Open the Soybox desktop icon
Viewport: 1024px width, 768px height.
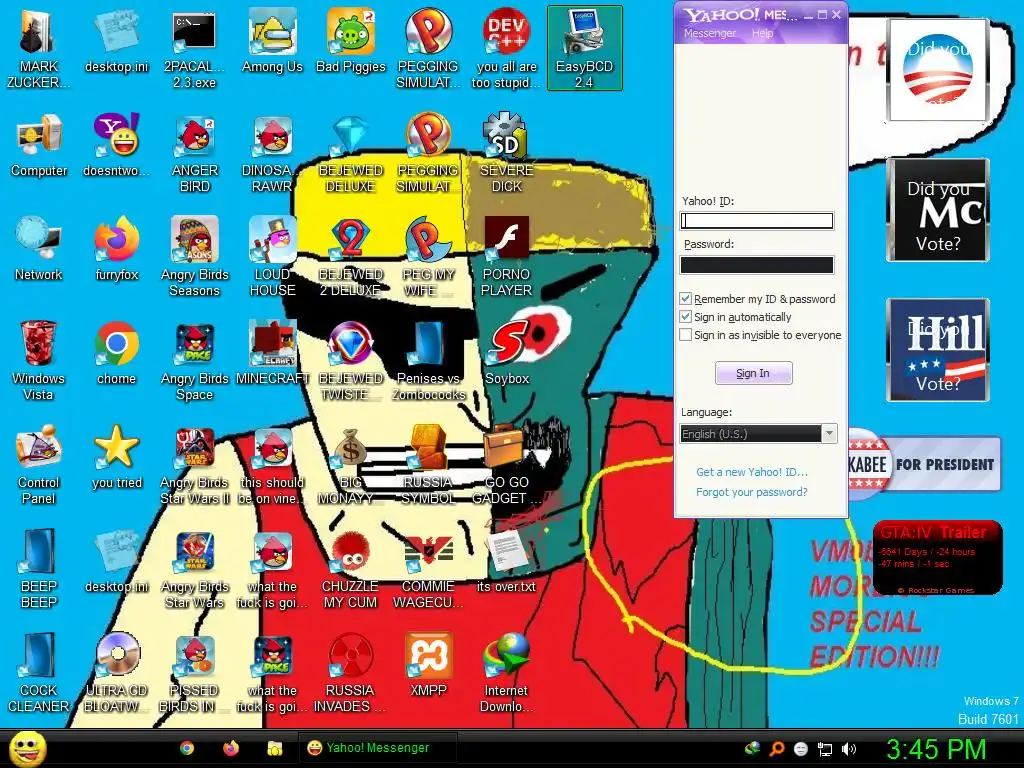[507, 353]
